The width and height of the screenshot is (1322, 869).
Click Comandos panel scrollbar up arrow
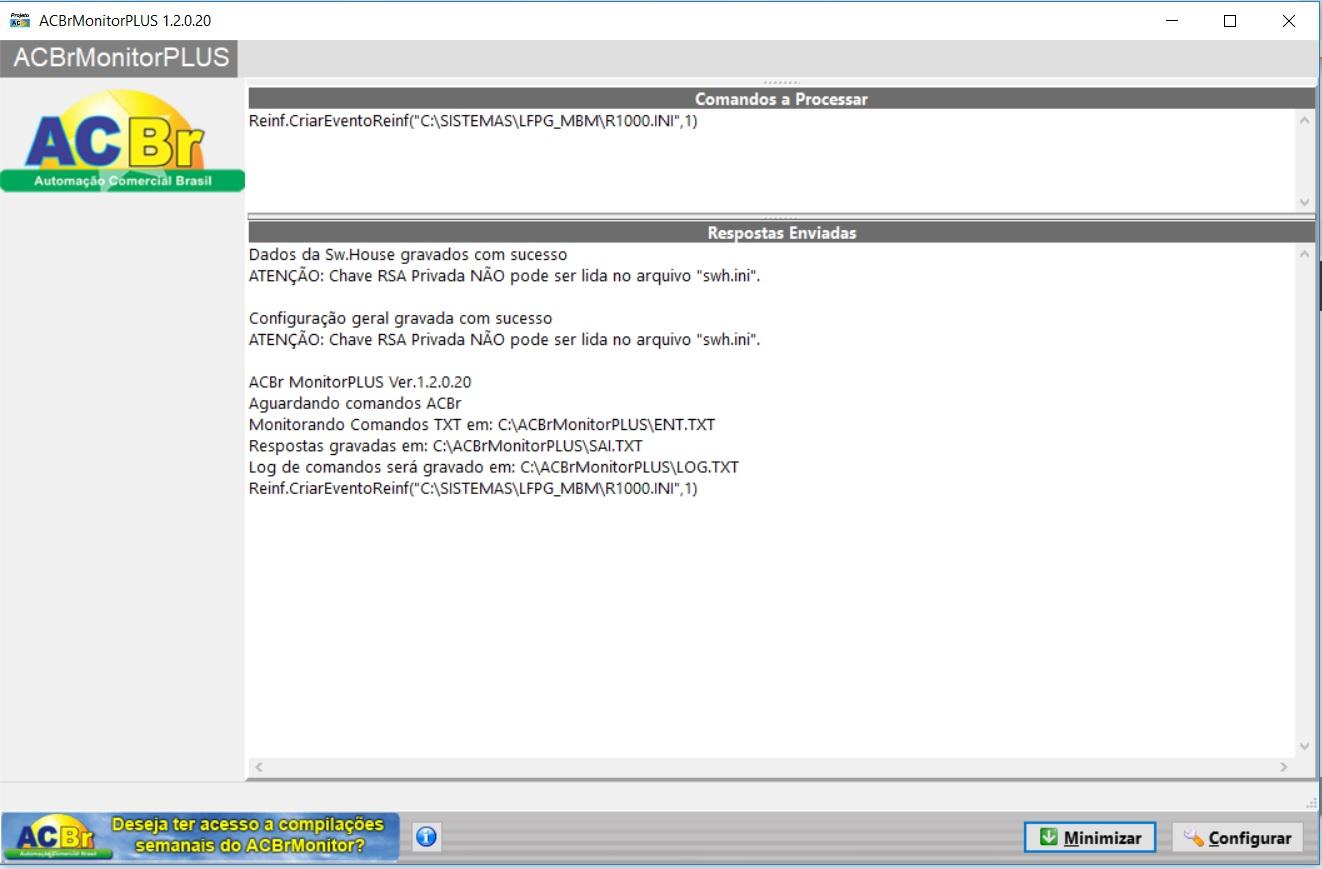point(1304,121)
